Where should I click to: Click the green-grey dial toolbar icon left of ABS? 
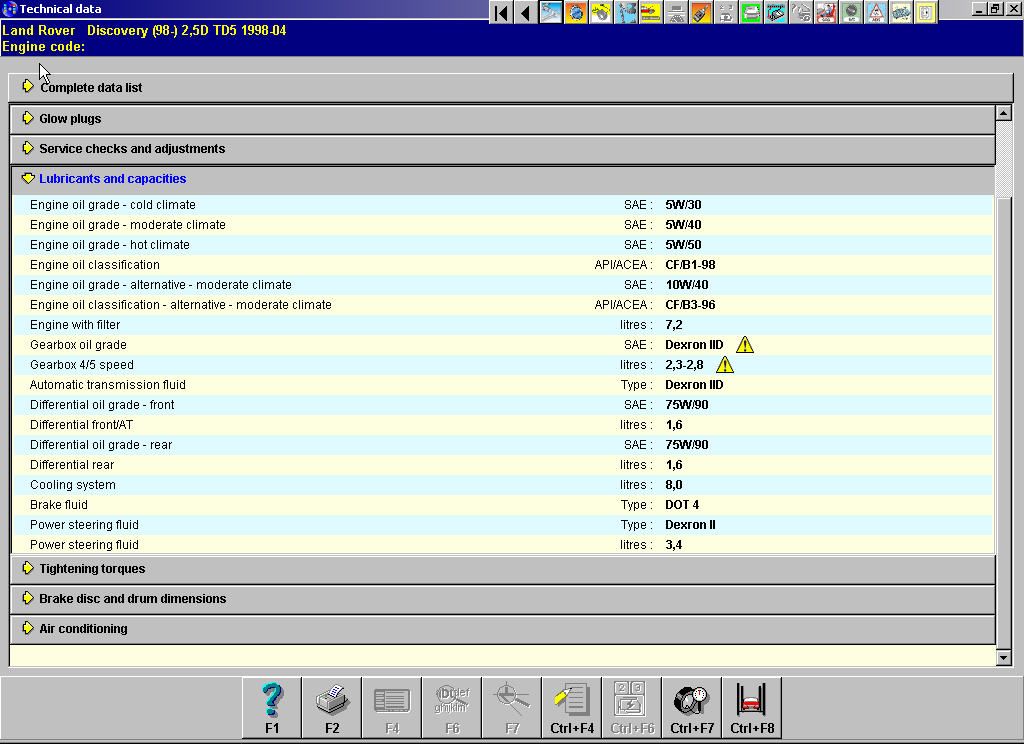(x=851, y=12)
